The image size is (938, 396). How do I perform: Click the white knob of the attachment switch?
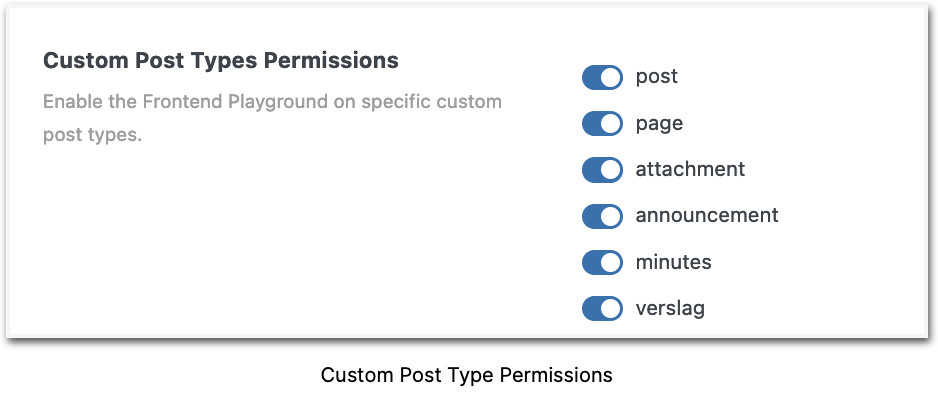pyautogui.click(x=611, y=170)
